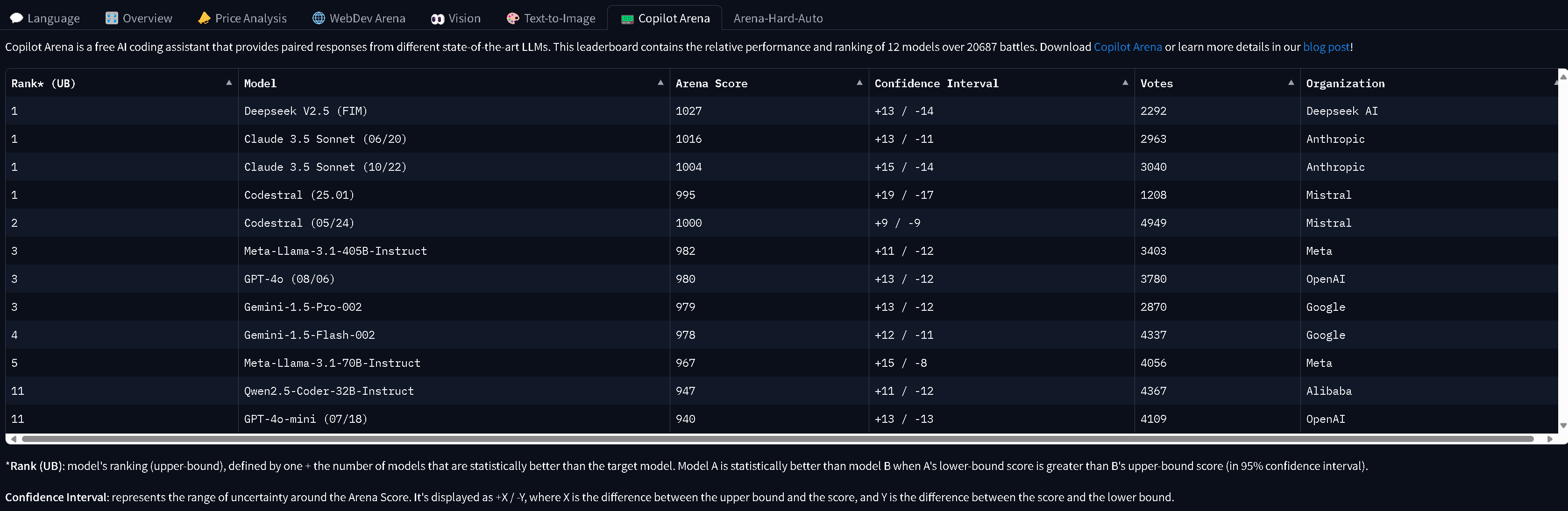Sort by Arena Score column arrow

tap(859, 83)
